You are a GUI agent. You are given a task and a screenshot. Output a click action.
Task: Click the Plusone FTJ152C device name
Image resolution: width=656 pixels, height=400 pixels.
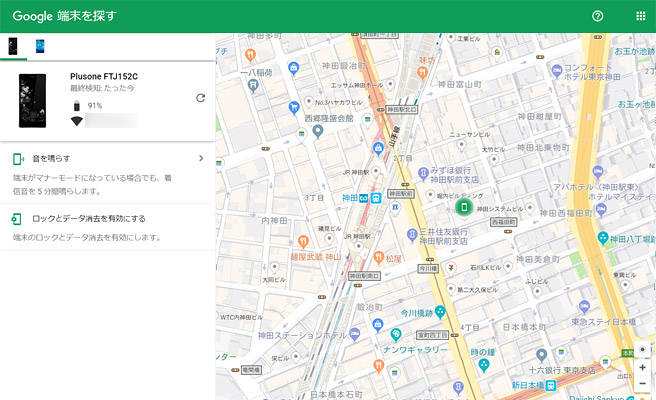(104, 77)
